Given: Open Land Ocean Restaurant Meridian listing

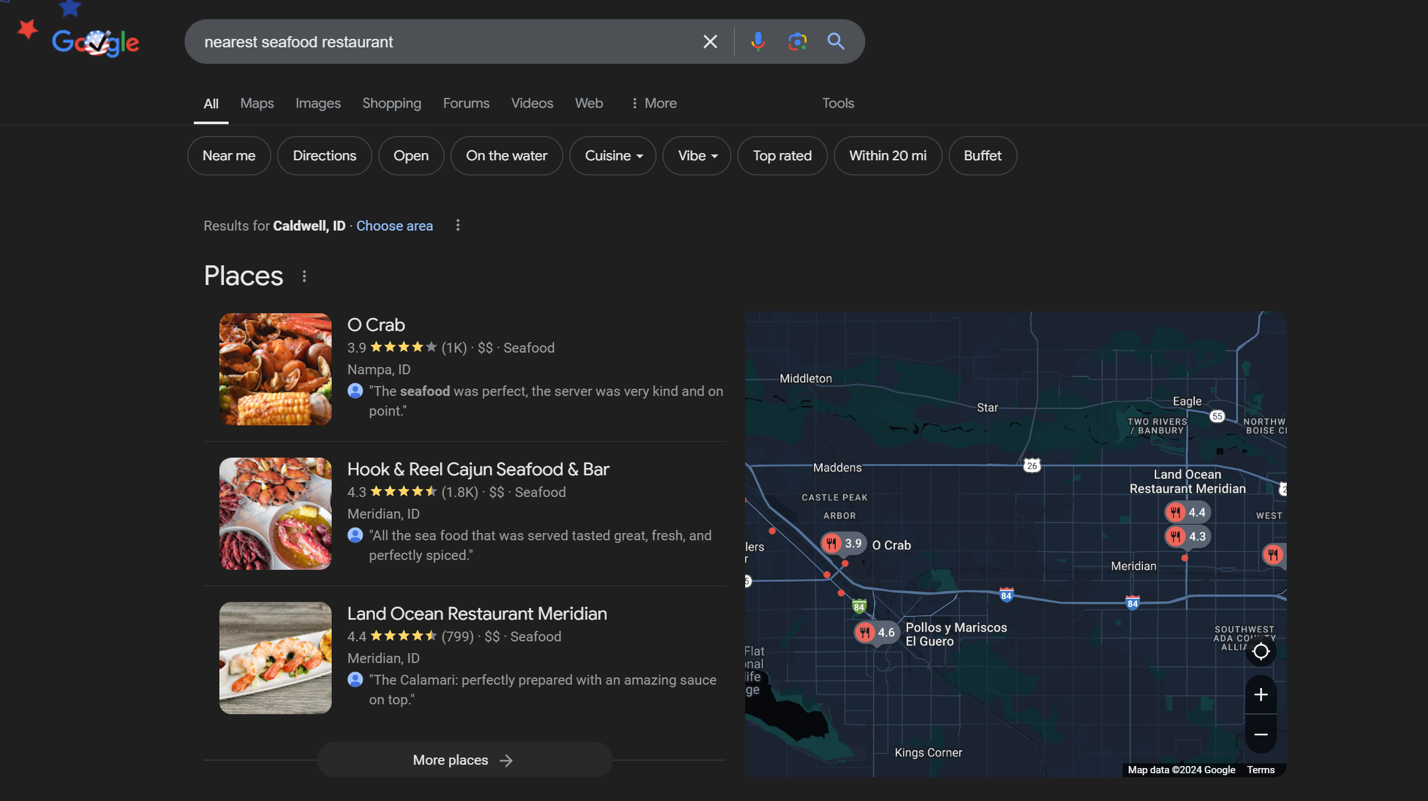Looking at the screenshot, I should point(477,614).
